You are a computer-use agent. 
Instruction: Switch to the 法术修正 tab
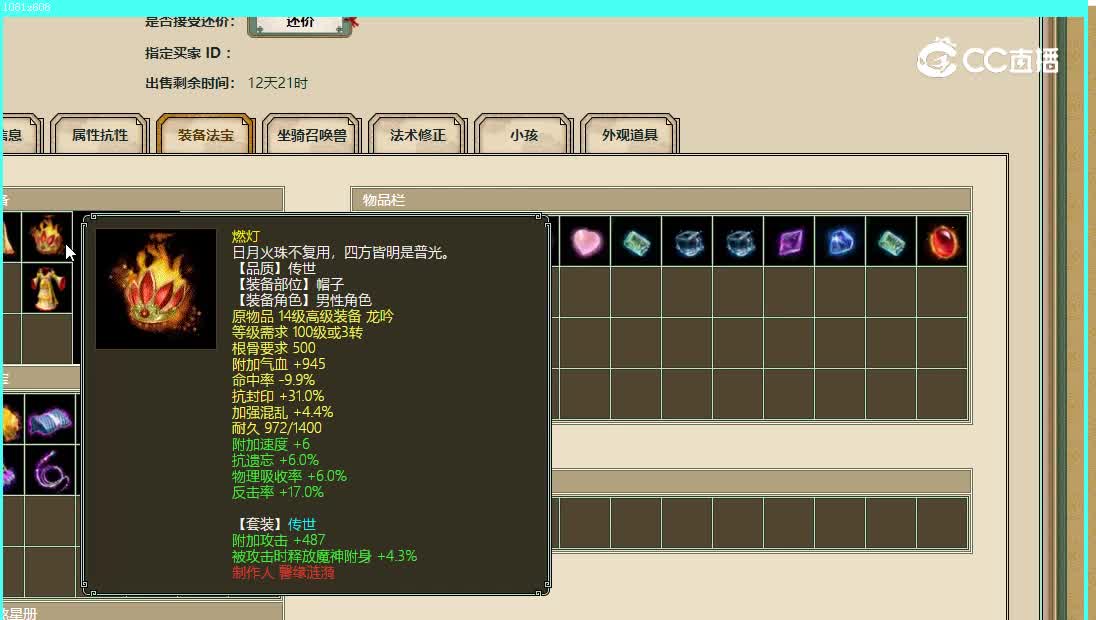pyautogui.click(x=417, y=134)
